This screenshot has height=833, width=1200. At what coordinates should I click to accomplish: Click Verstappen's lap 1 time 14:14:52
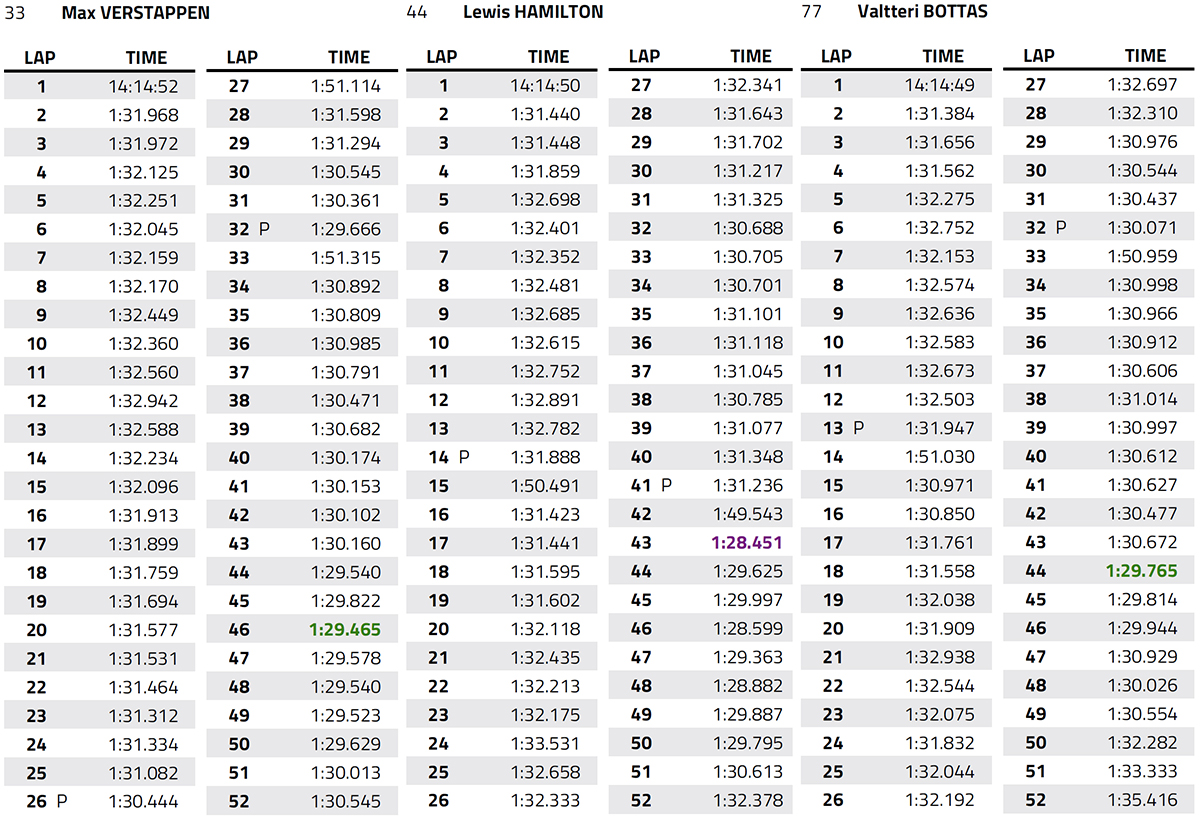tap(144, 87)
